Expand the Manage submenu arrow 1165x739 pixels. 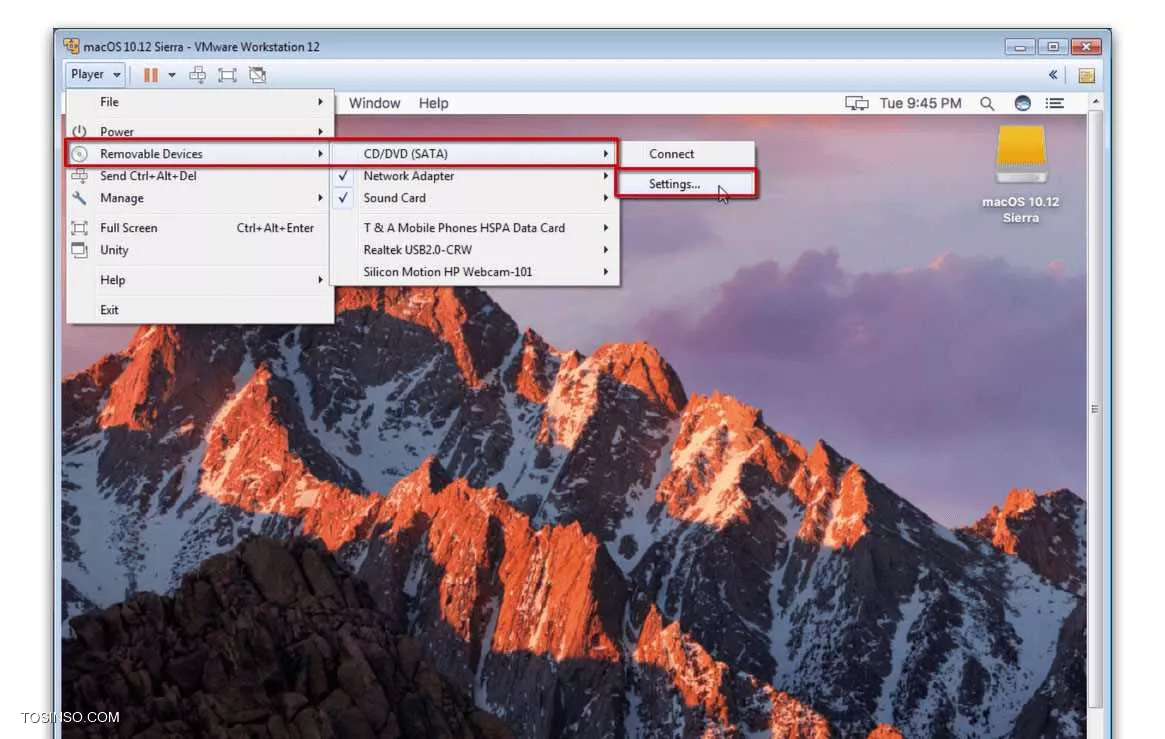click(320, 198)
